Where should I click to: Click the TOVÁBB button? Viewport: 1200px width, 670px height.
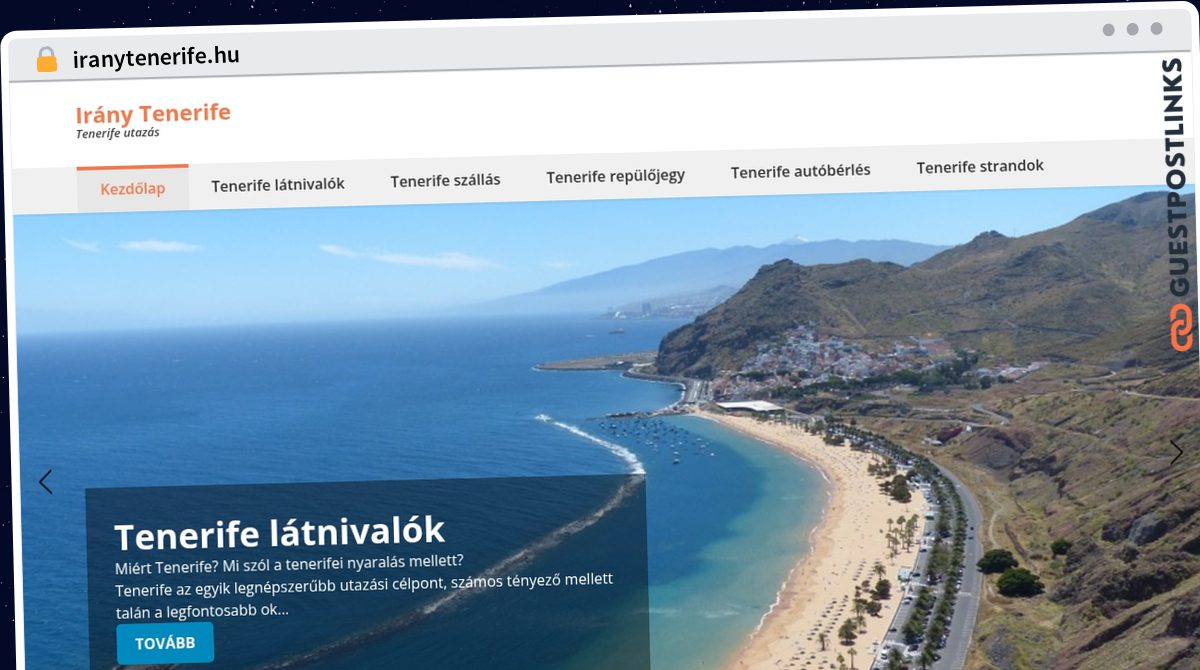coord(165,643)
